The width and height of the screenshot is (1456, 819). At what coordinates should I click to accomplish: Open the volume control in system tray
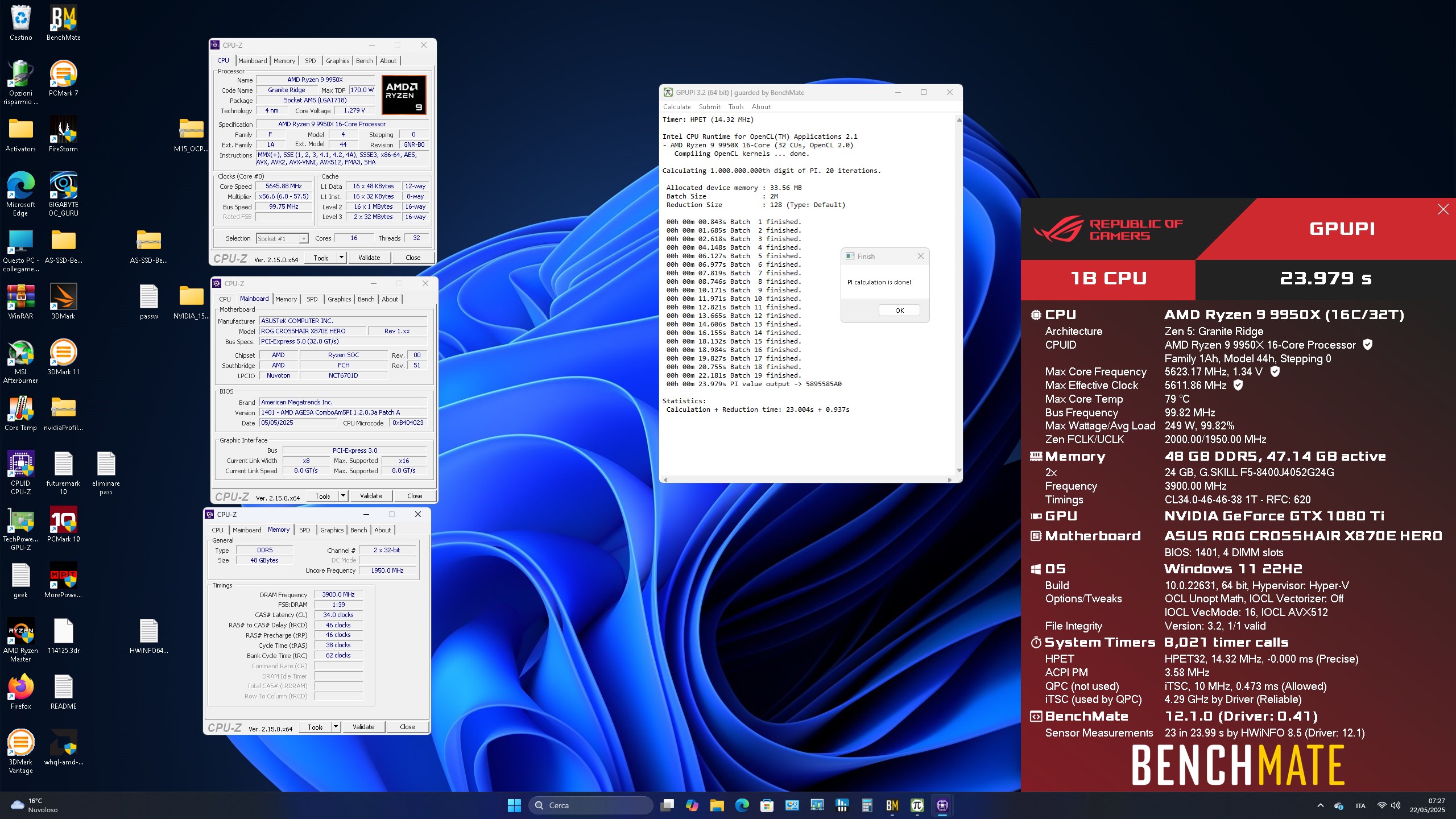tap(1396, 805)
